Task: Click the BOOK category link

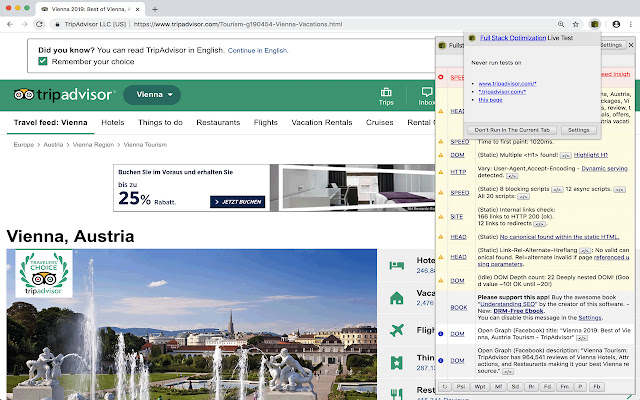Action: tap(459, 307)
